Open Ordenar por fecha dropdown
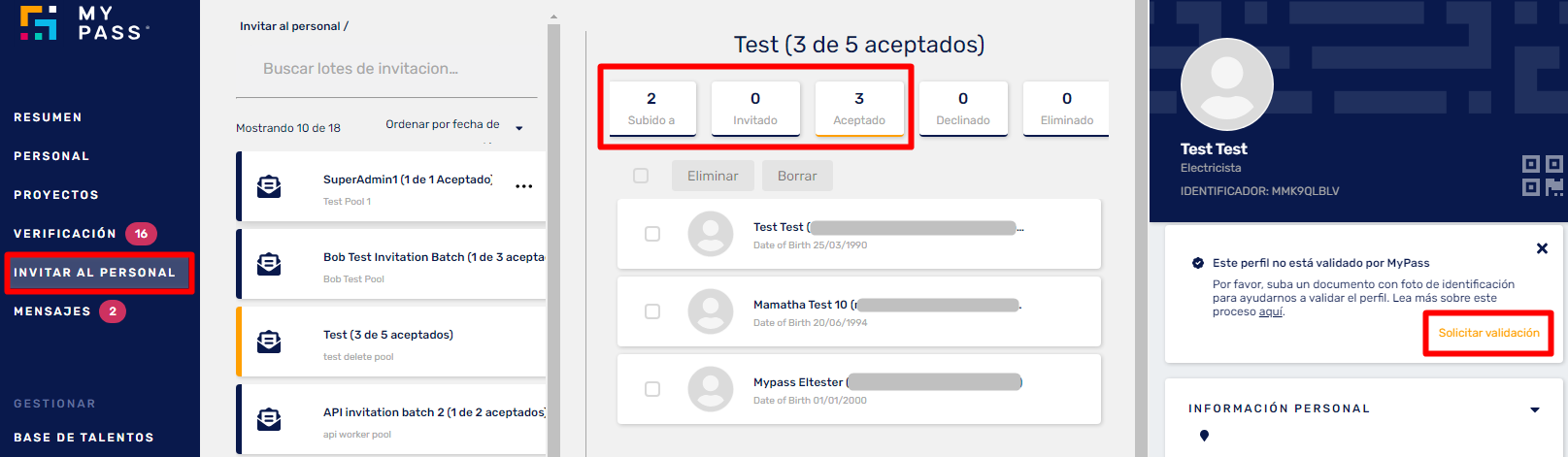The width and height of the screenshot is (1568, 457). [x=454, y=125]
